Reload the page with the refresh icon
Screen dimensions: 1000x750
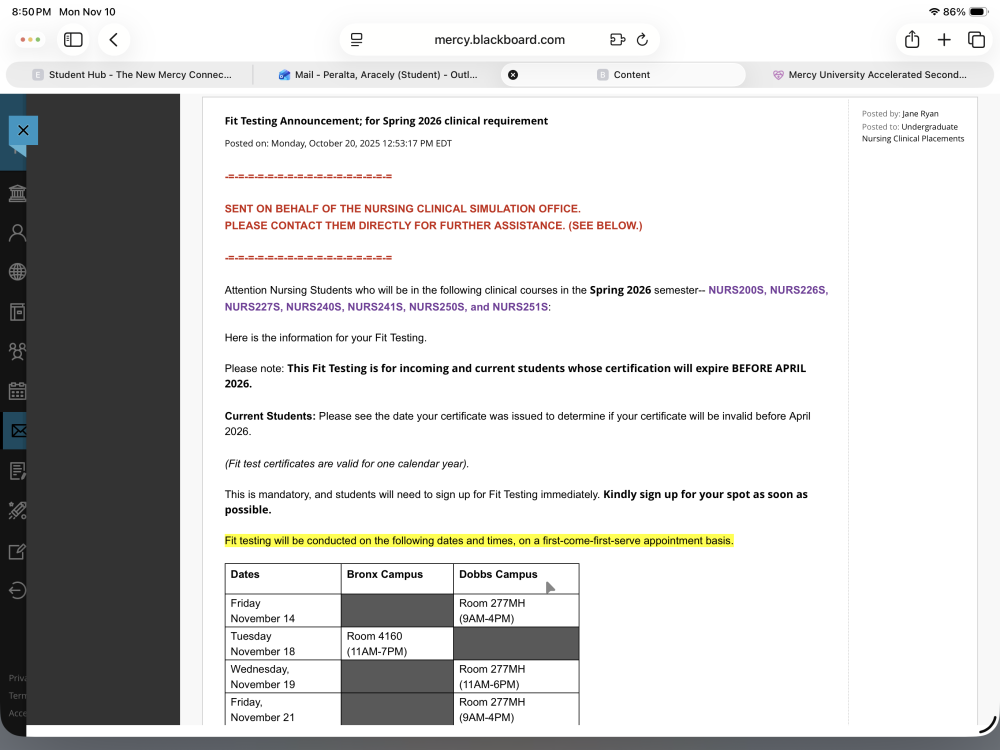pos(642,40)
